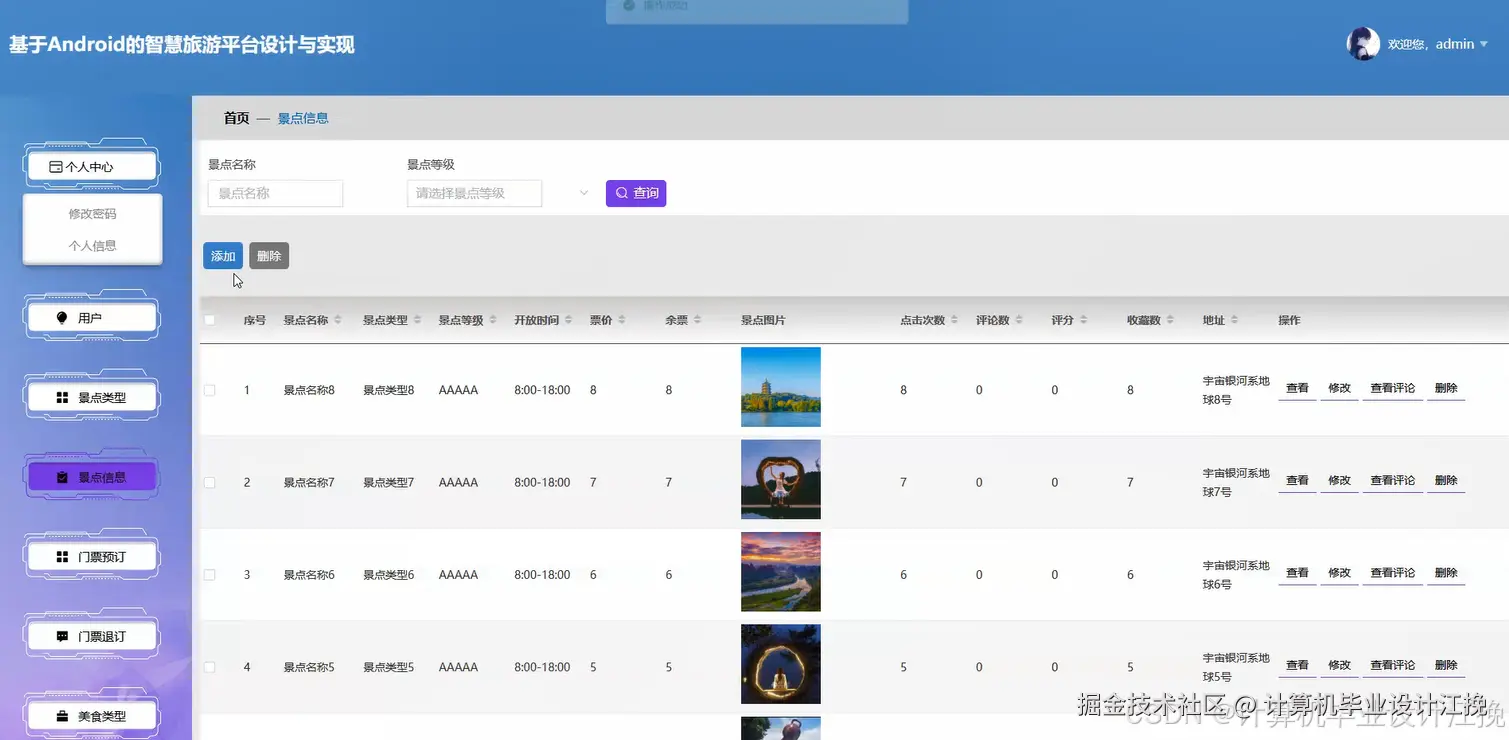The height and width of the screenshot is (740, 1509).
Task: Click 查看评论 for 景点名称6 row
Action: pyautogui.click(x=1392, y=573)
